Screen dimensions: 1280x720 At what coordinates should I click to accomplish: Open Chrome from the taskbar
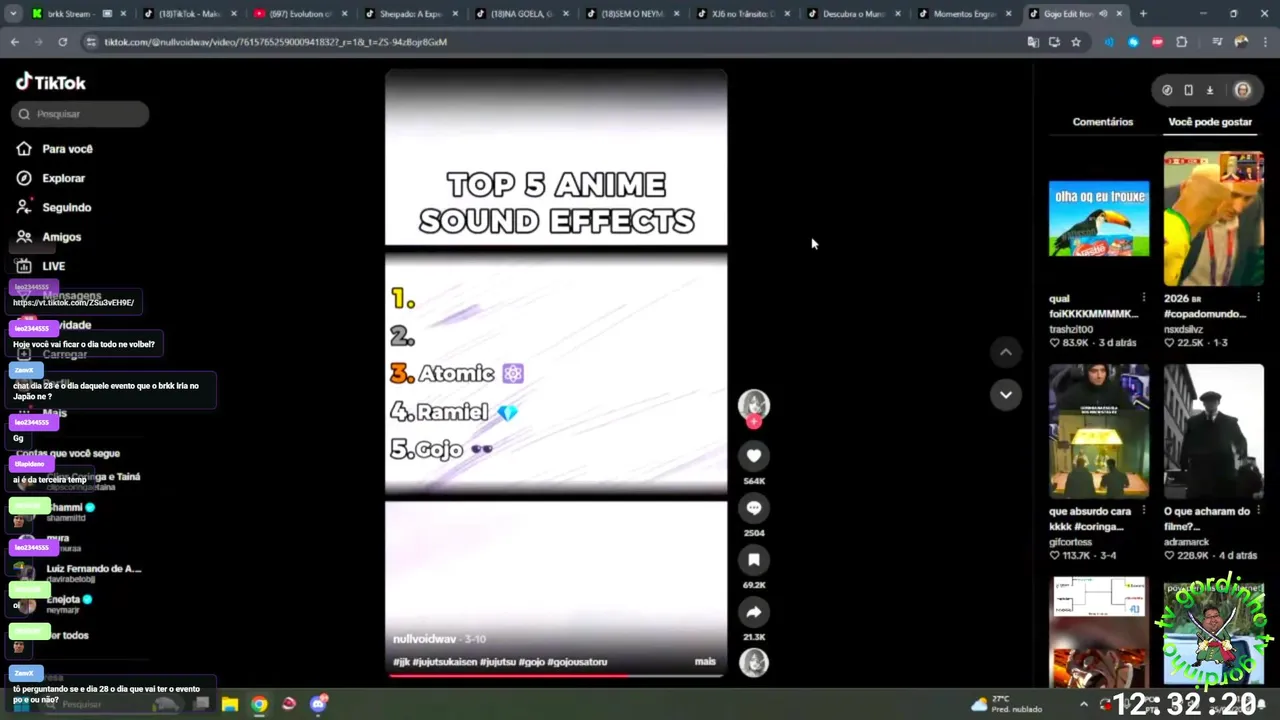(x=259, y=704)
